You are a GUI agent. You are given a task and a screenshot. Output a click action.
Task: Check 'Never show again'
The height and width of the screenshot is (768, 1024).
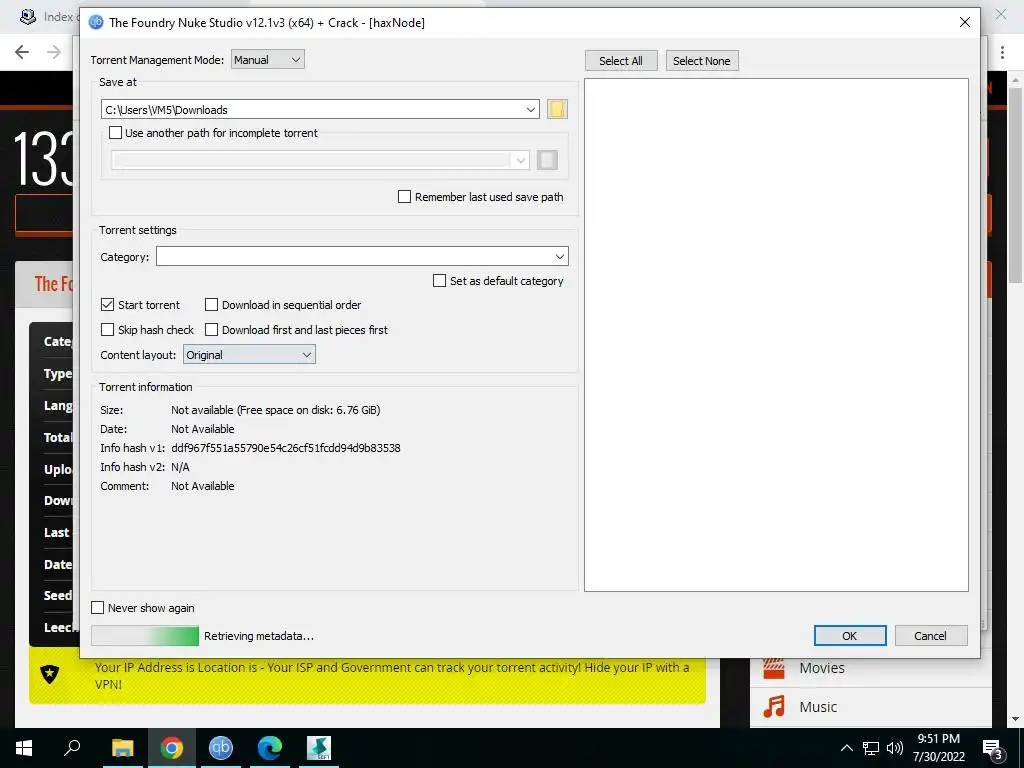pos(97,608)
